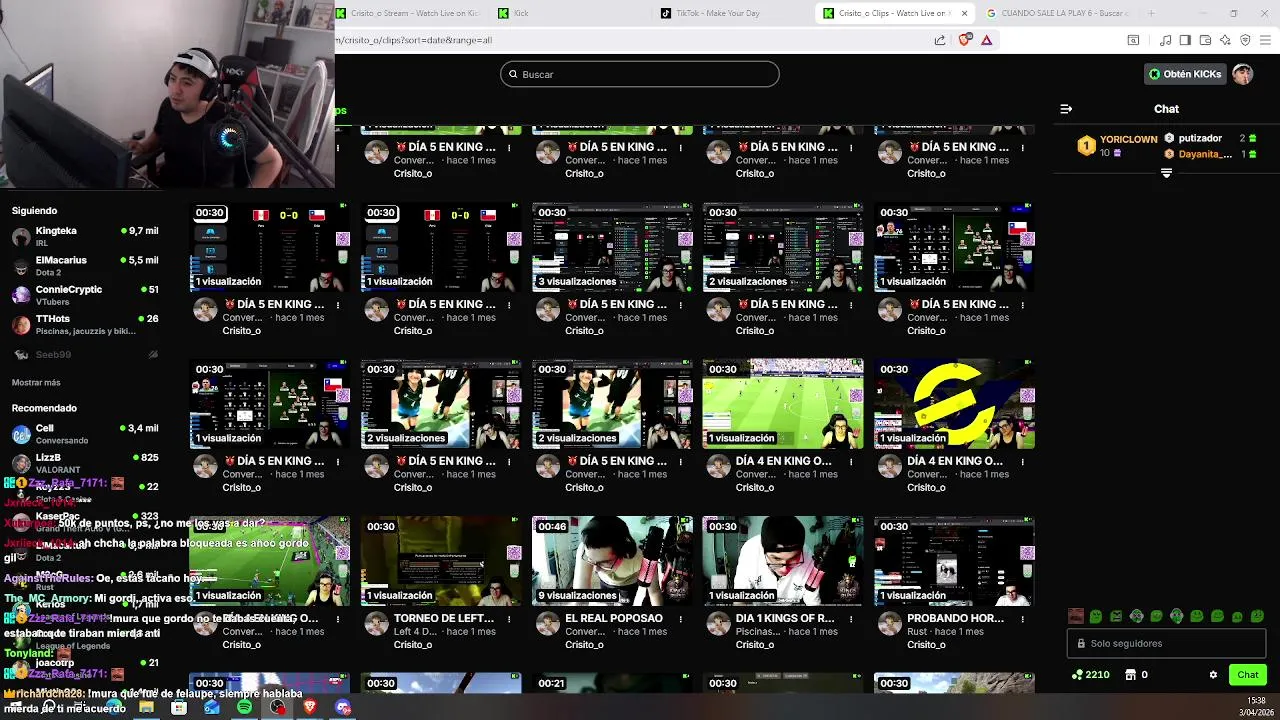The width and height of the screenshot is (1280, 720).
Task: Open ConnieCryptic channel in sidebar
Action: point(85,295)
